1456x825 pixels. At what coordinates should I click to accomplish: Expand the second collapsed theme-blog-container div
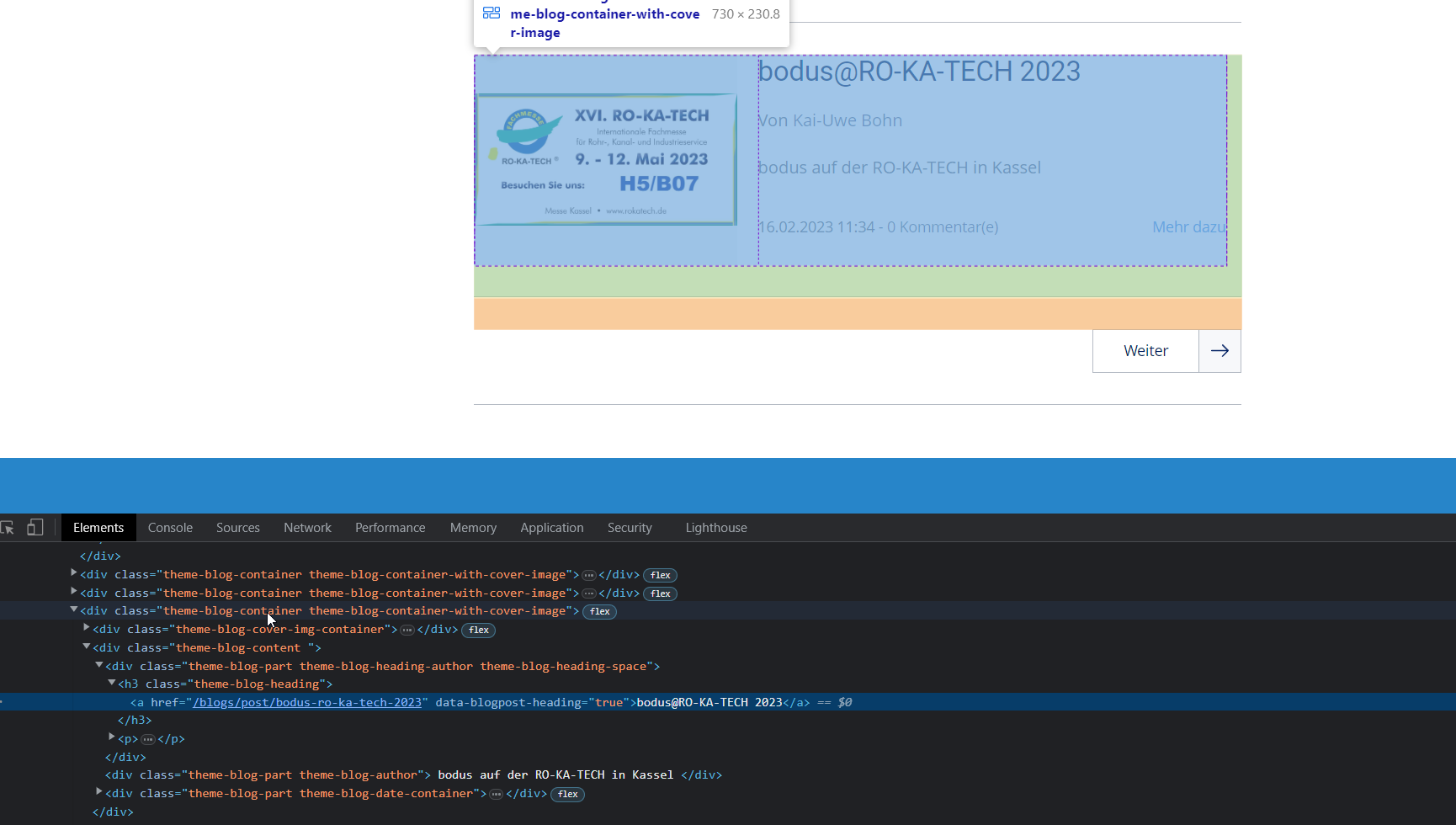click(74, 592)
